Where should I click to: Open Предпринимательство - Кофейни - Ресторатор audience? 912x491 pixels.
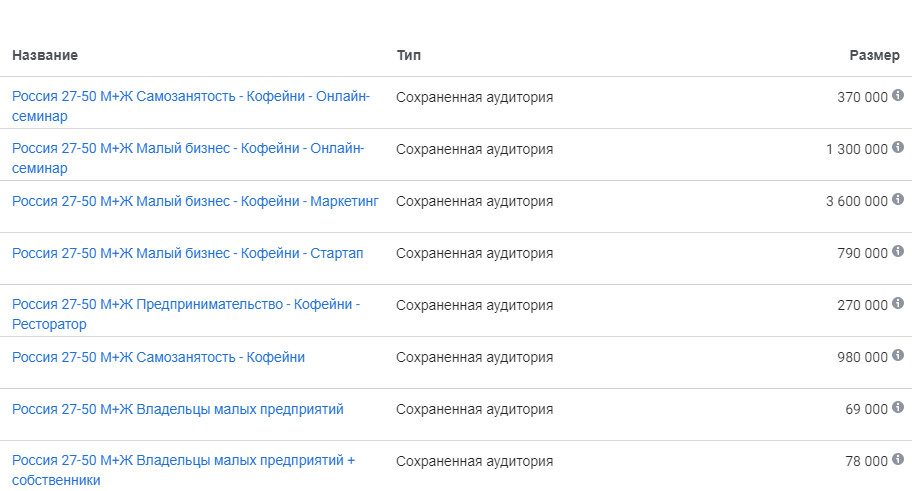tap(186, 314)
